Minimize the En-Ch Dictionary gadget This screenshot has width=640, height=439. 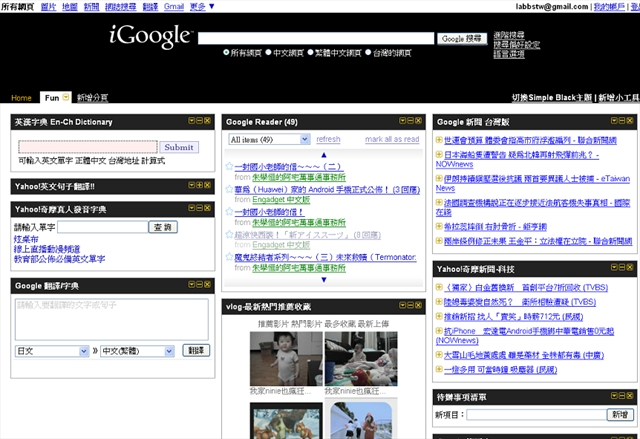[200, 120]
